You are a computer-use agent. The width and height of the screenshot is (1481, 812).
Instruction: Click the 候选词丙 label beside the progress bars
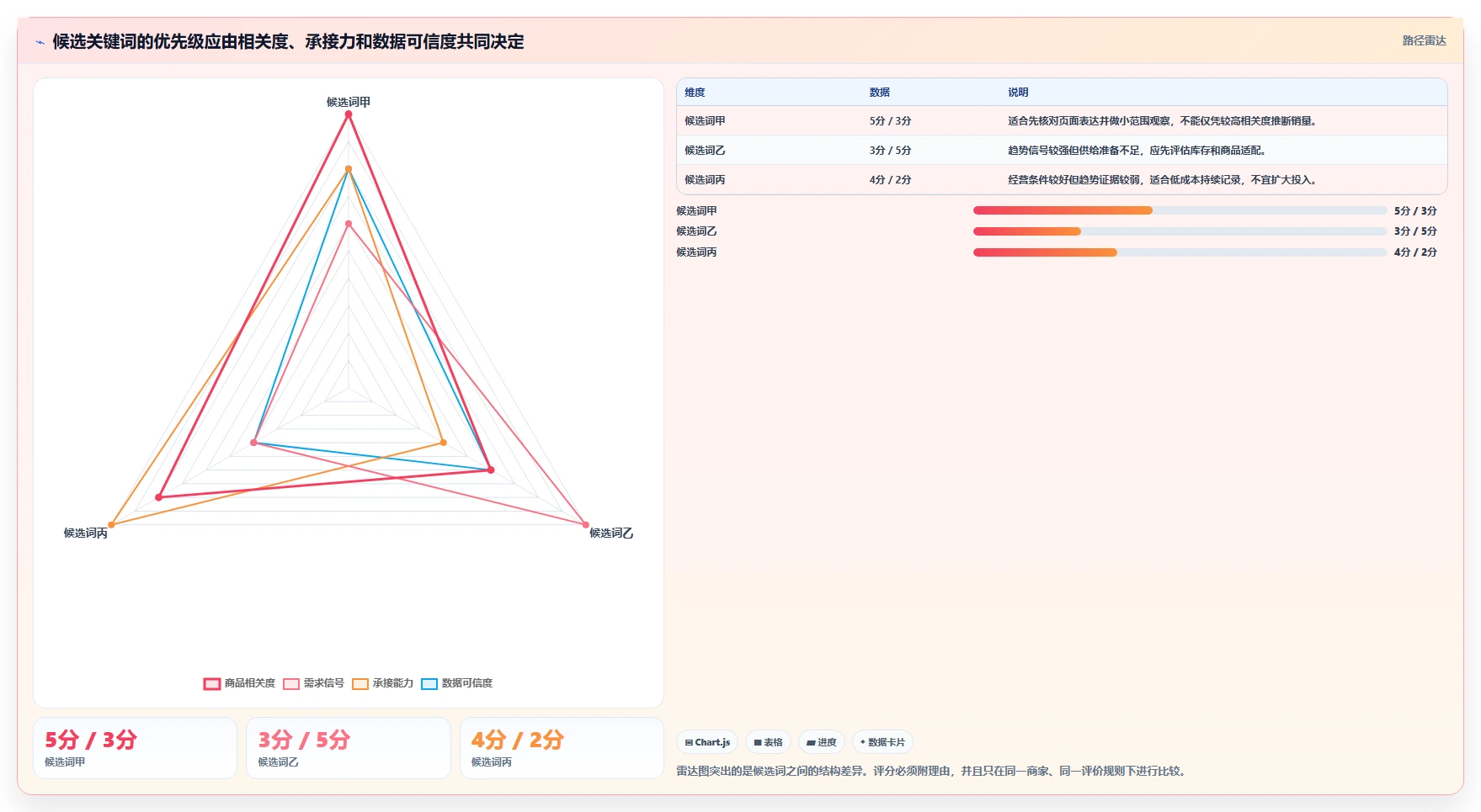697,252
